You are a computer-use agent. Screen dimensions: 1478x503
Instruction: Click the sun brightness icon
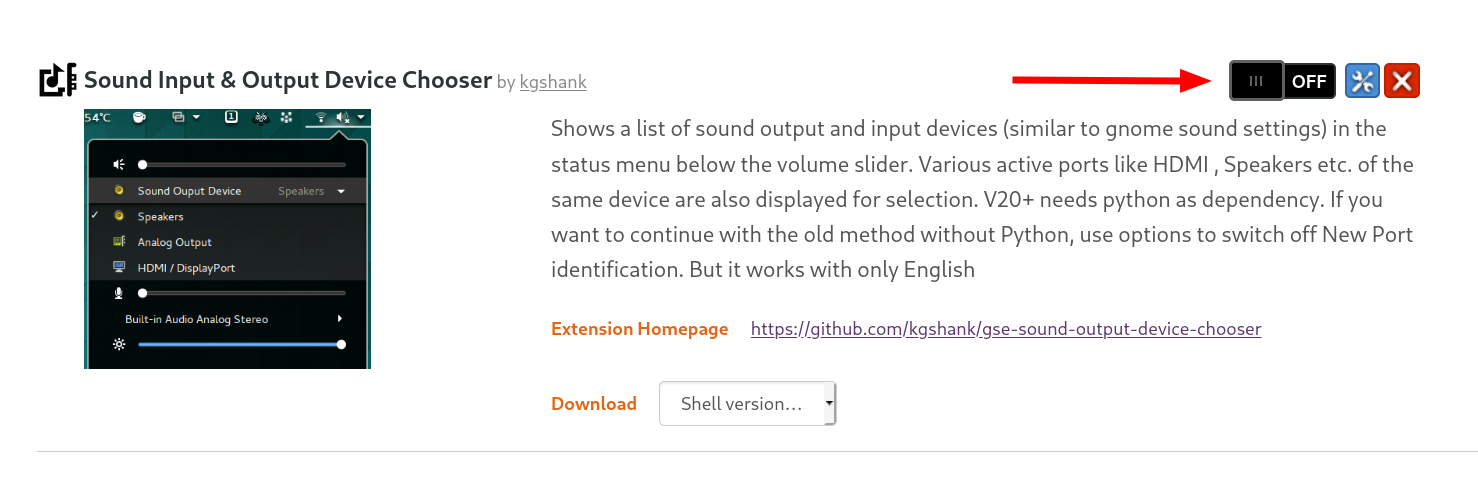tap(119, 344)
